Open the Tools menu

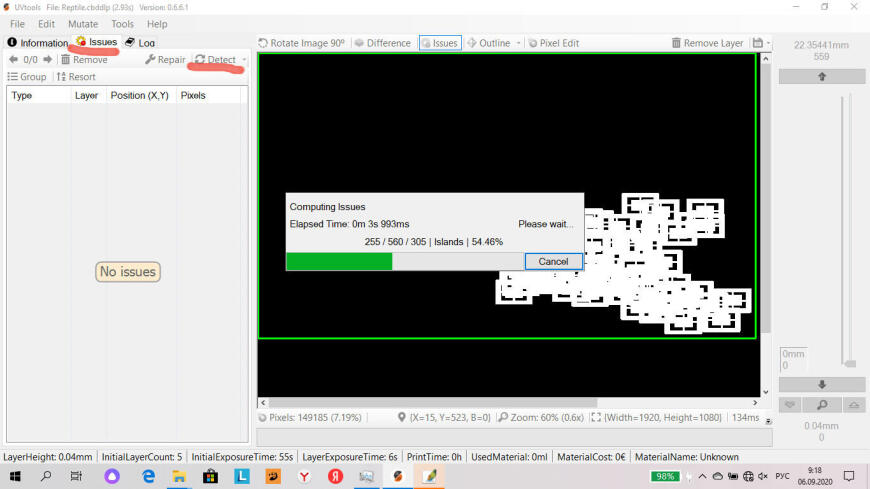click(122, 24)
